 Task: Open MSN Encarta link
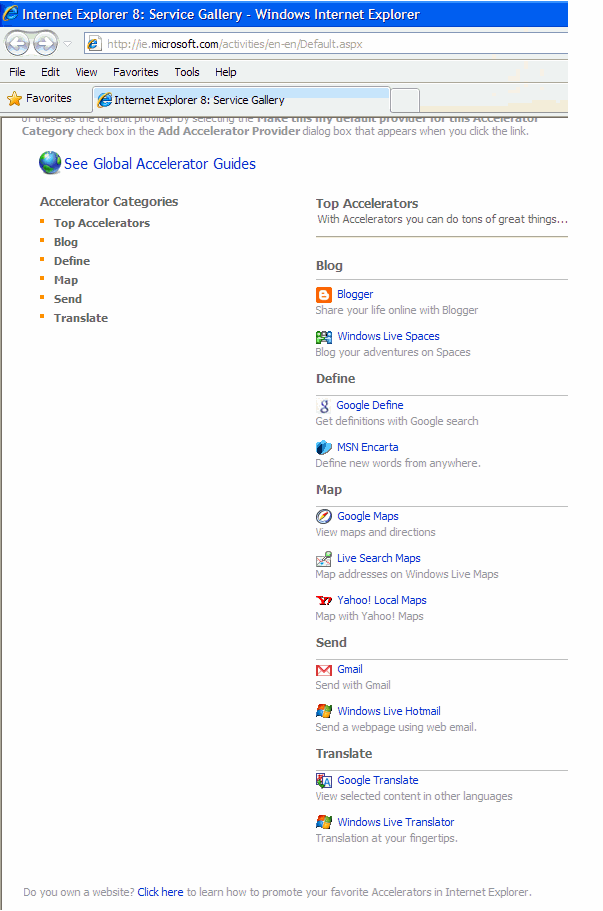click(x=368, y=447)
